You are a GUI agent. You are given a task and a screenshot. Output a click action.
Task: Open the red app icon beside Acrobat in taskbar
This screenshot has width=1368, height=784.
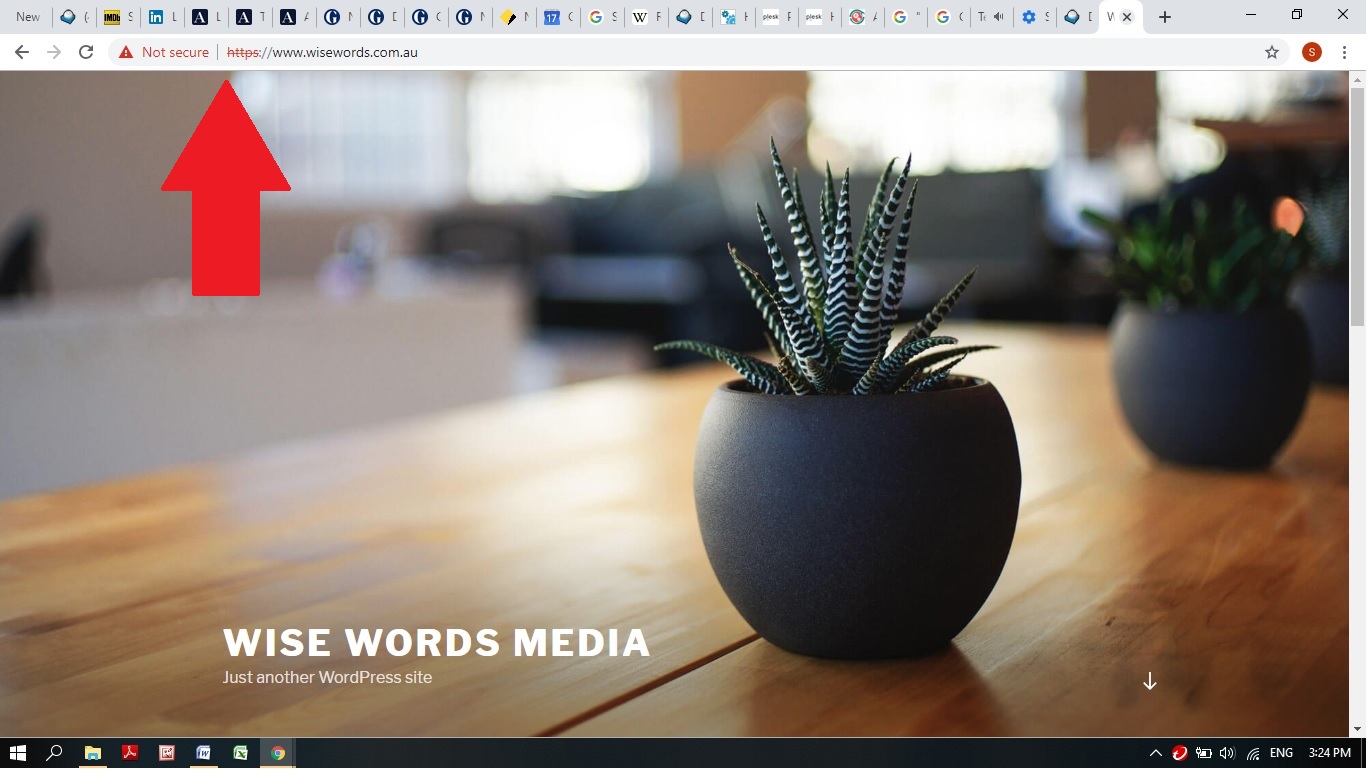pyautogui.click(x=167, y=753)
